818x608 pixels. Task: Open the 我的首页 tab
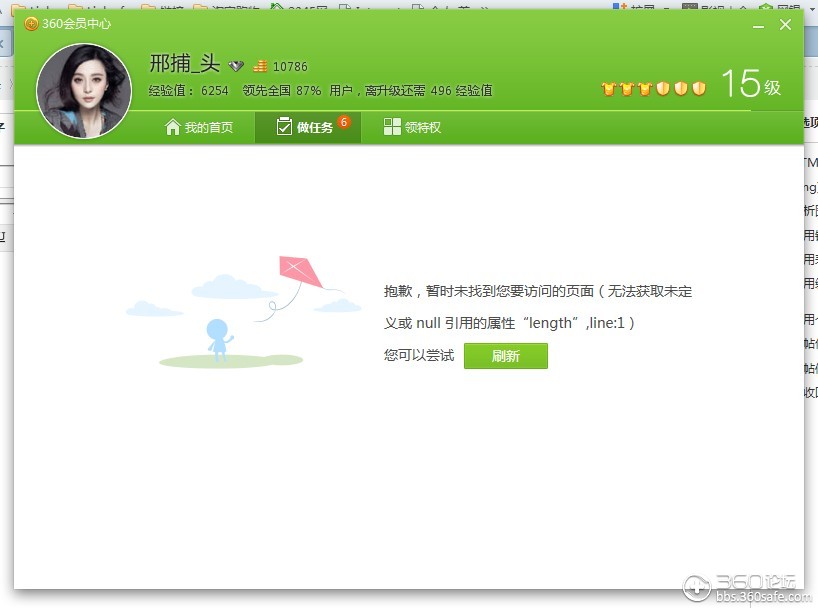point(199,127)
